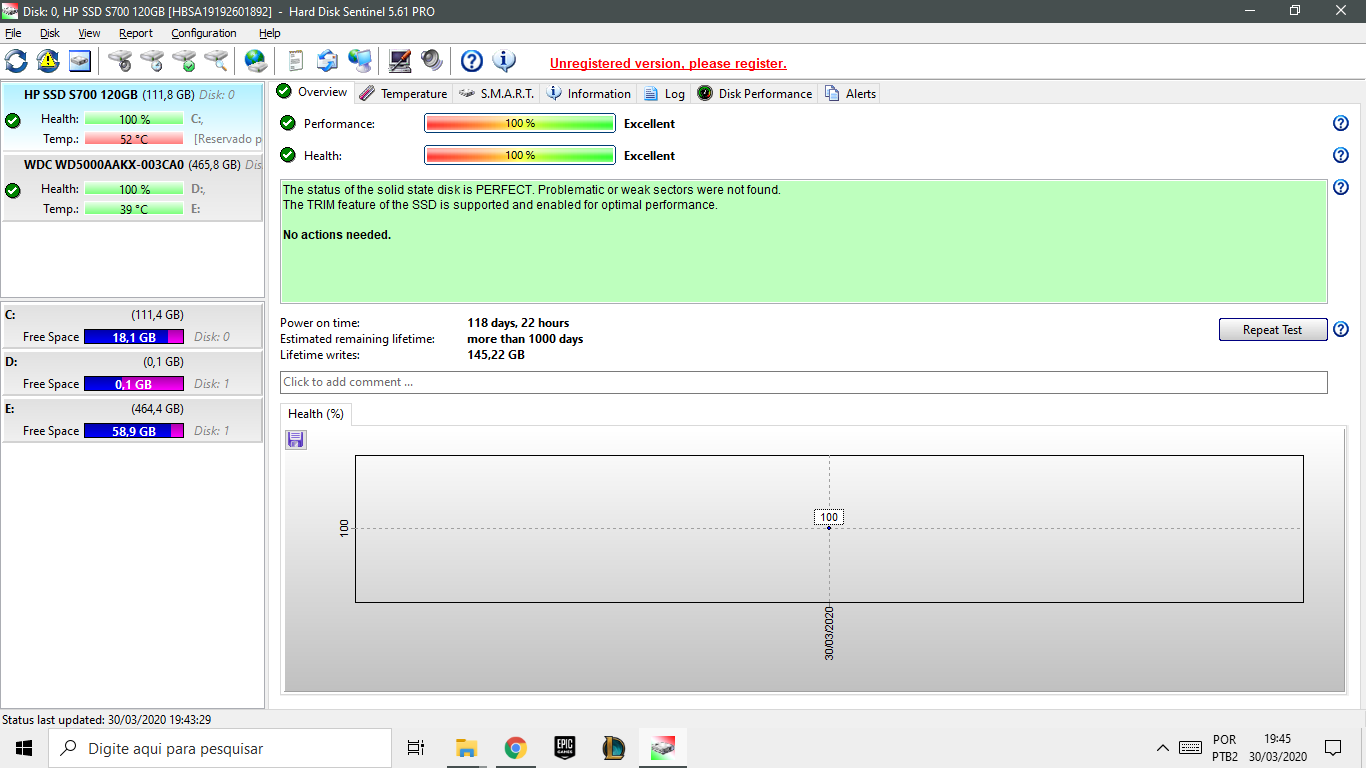Open Google Chrome from the taskbar

point(515,748)
